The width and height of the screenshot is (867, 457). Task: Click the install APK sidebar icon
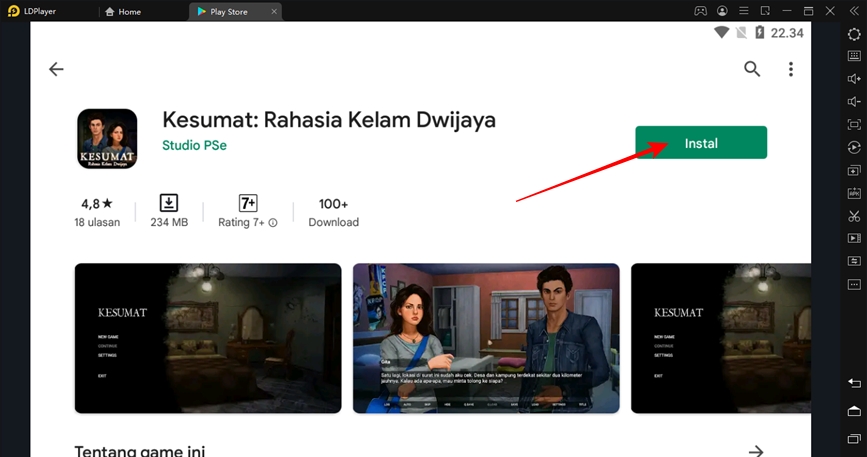click(854, 193)
